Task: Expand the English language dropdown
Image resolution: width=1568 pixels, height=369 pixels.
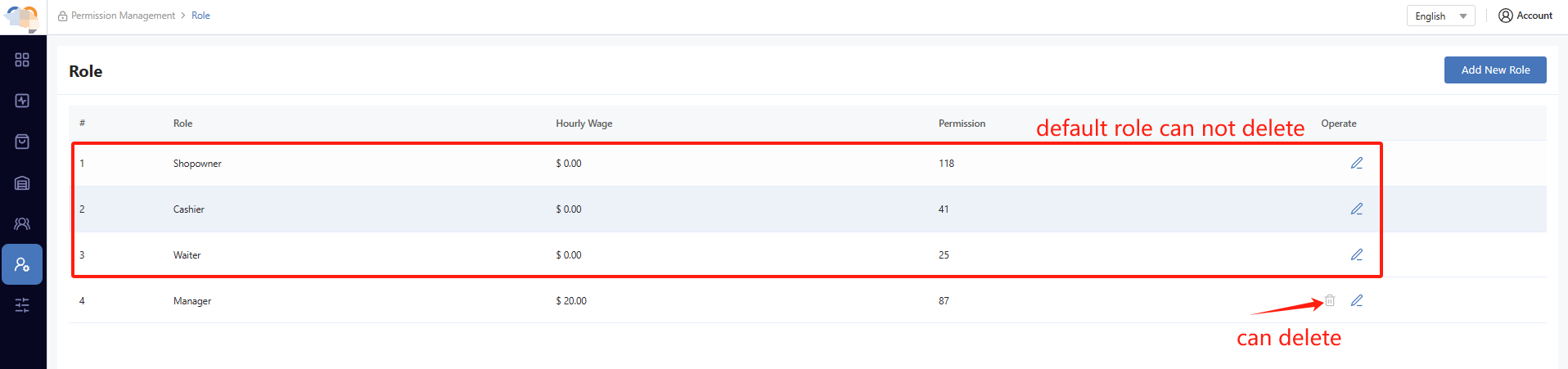Action: coord(1440,16)
